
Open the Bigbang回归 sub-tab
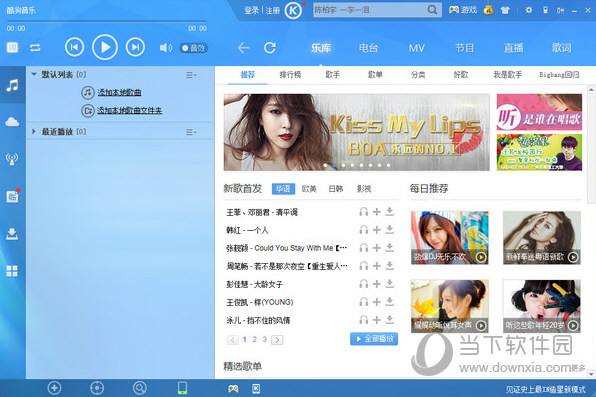(559, 75)
